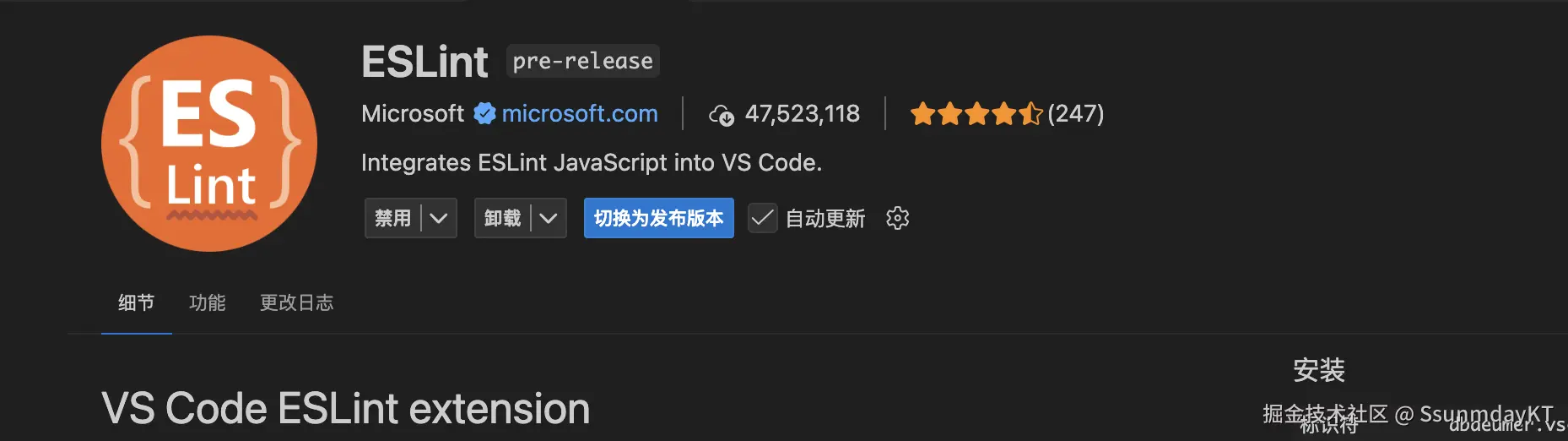Click the pre-release badge label

point(582,61)
